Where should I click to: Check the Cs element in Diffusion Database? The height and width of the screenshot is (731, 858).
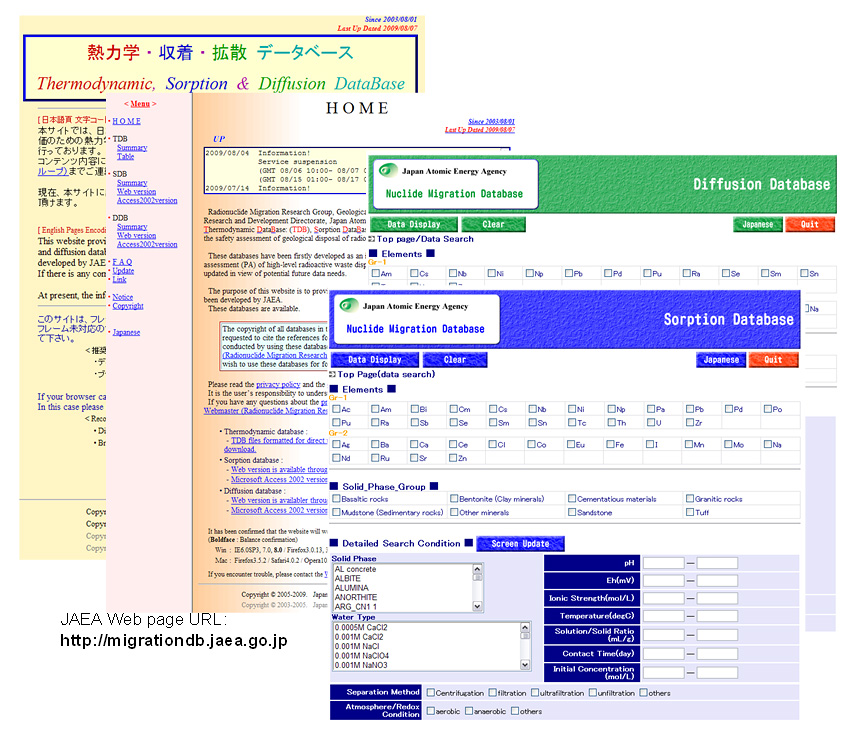point(415,273)
